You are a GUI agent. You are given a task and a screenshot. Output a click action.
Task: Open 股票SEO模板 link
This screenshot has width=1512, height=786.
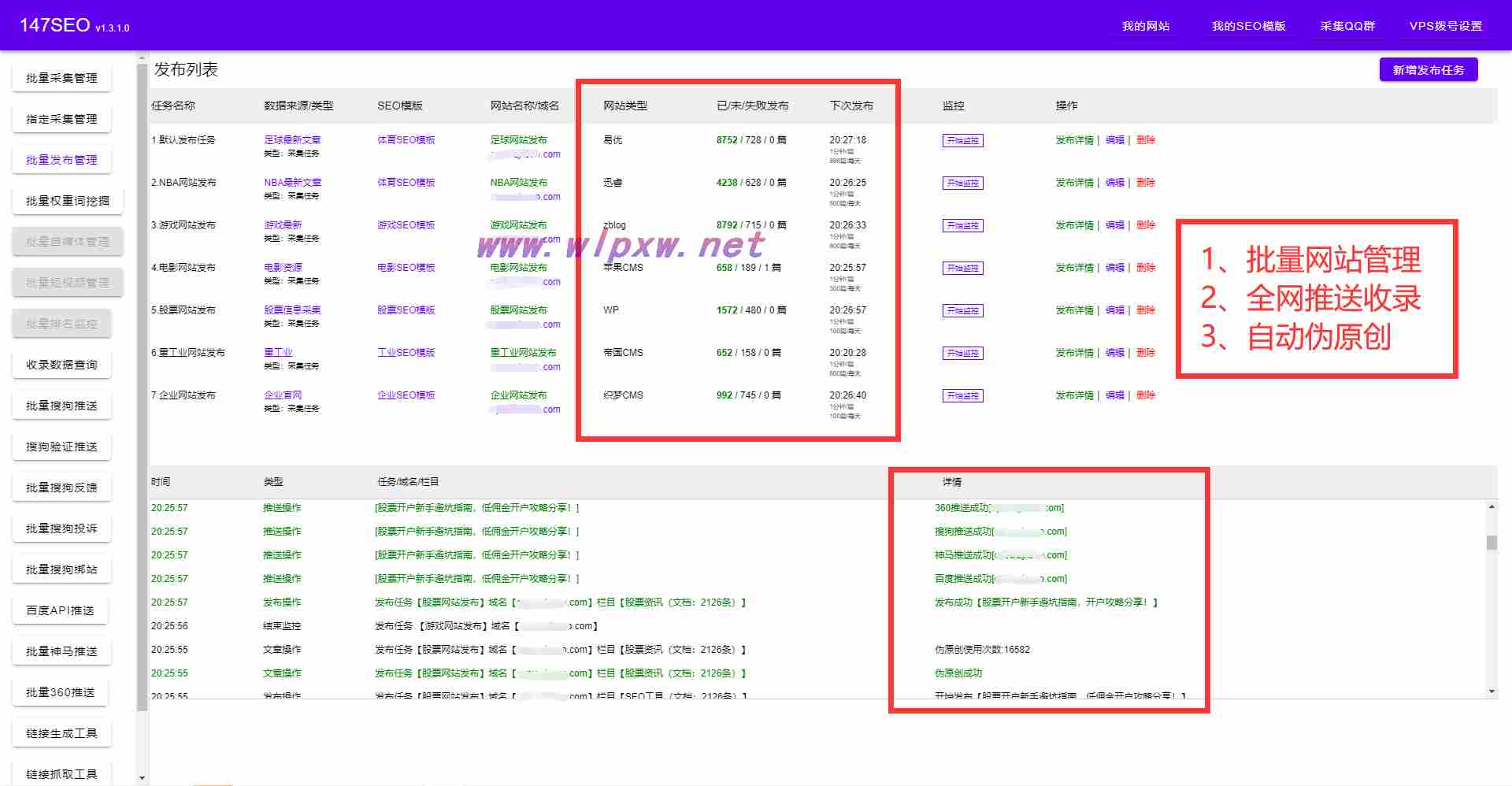406,310
